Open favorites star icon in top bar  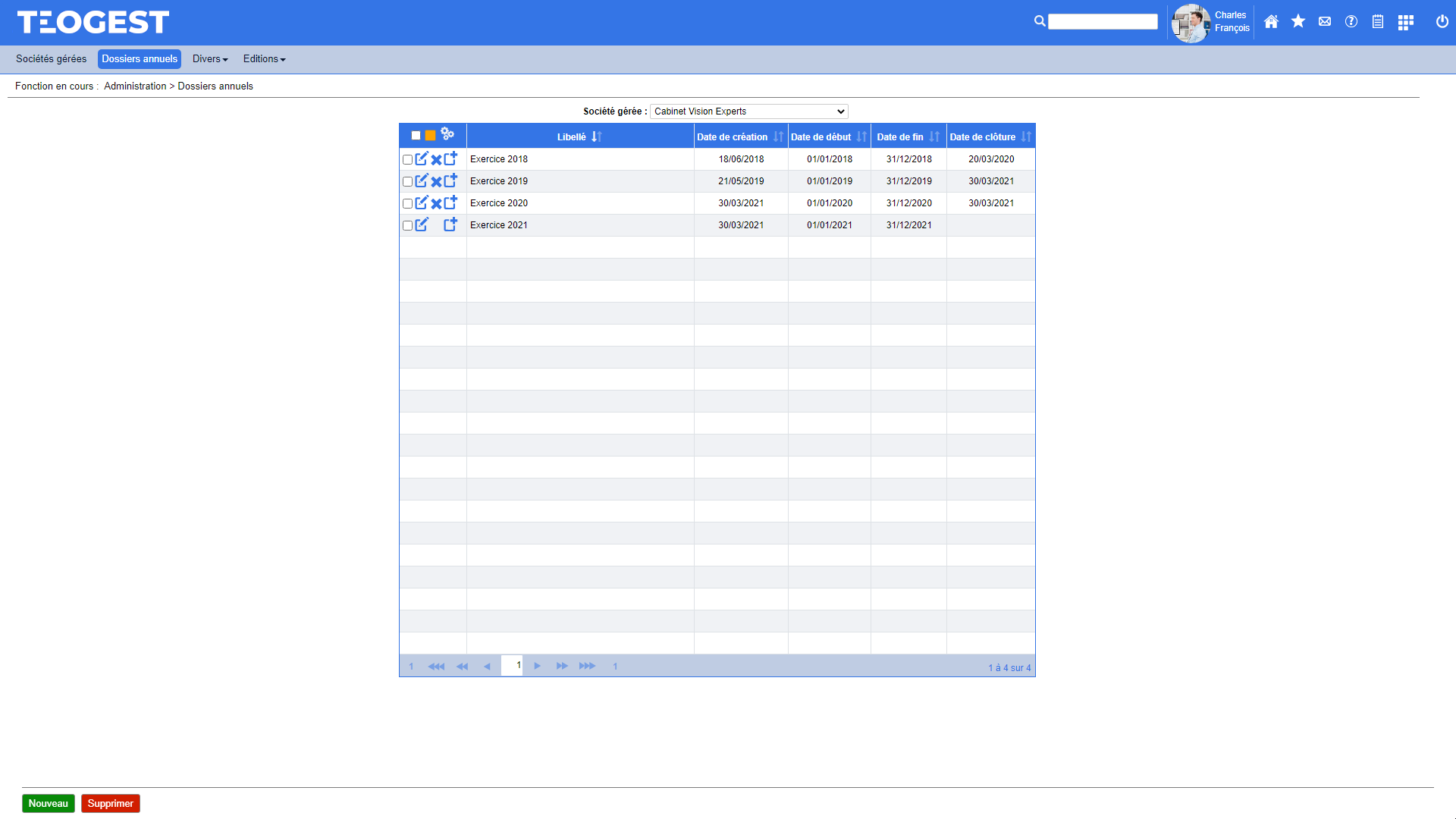pyautogui.click(x=1298, y=22)
